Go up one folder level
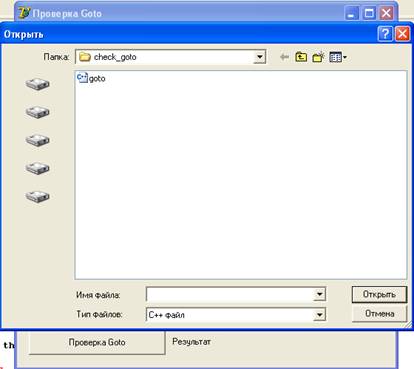The image size is (414, 369). tap(301, 57)
